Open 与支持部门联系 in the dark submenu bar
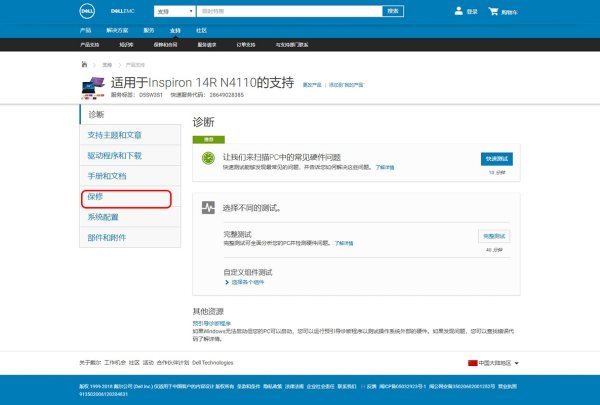 (x=292, y=45)
